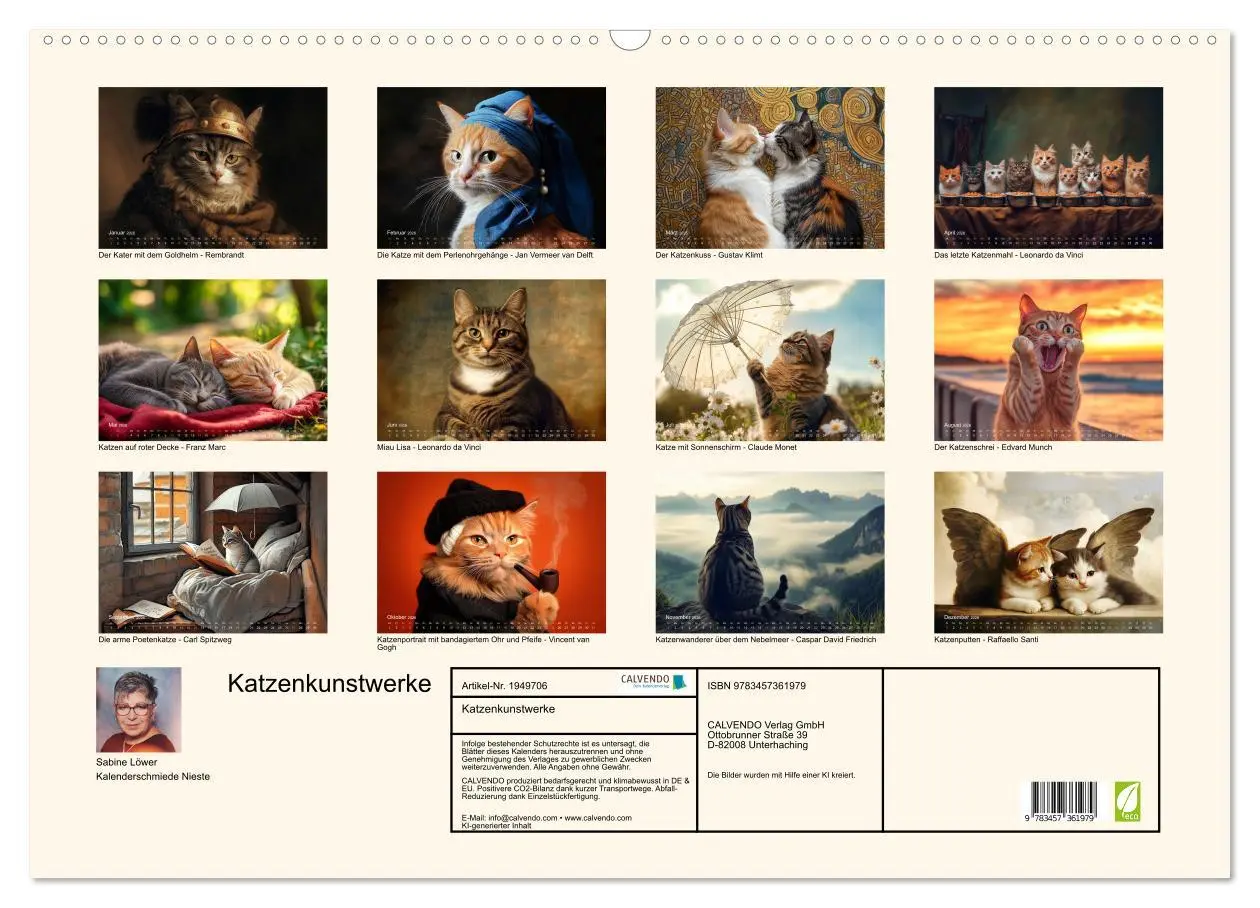Click 'KI-generierter Inhalt' text

point(497,826)
